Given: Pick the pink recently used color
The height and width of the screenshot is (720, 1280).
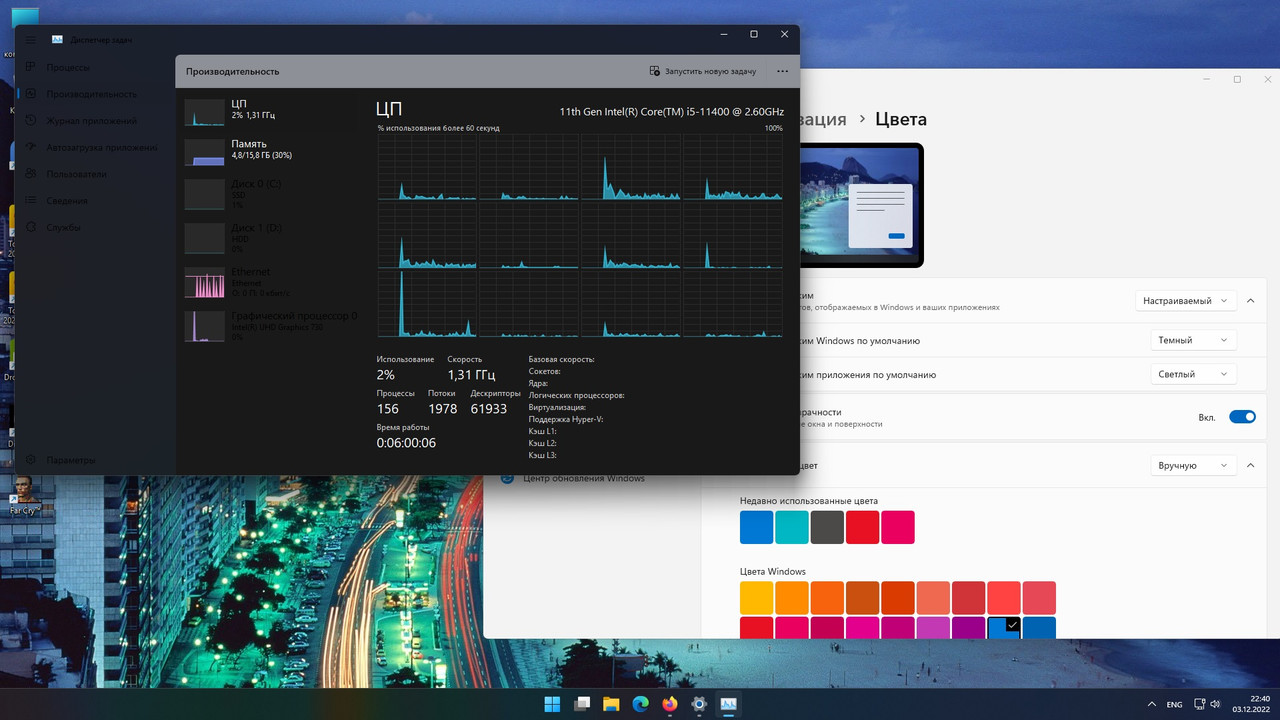Looking at the screenshot, I should [x=898, y=527].
